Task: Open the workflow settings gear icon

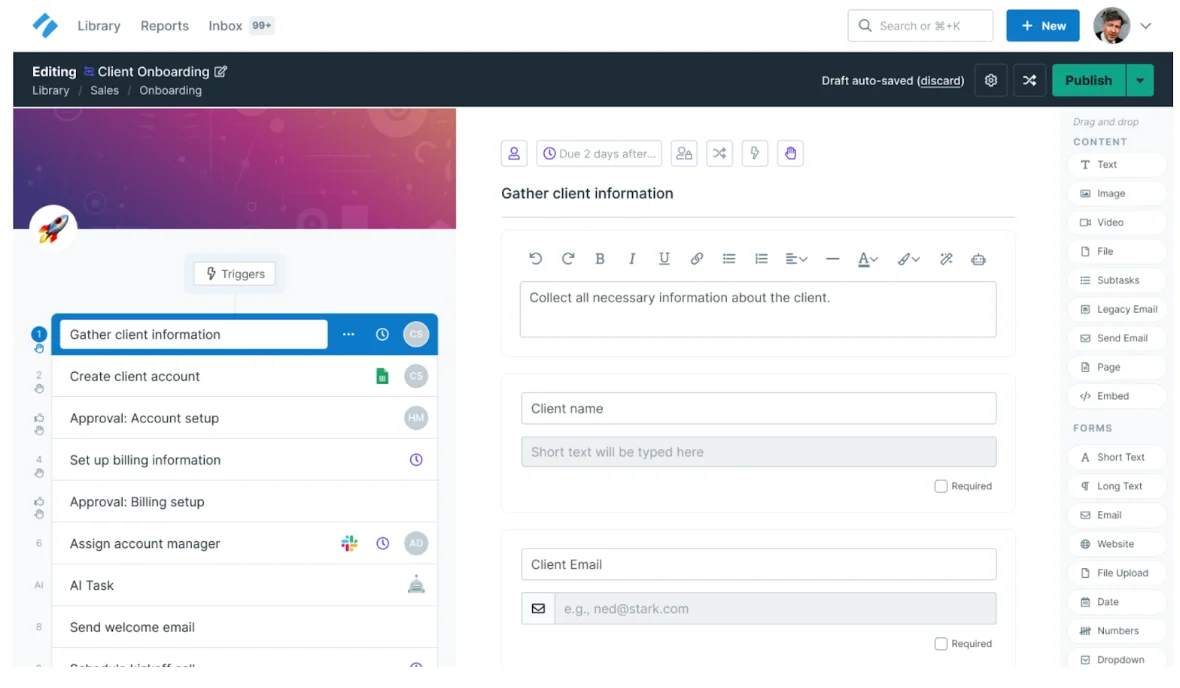Action: (x=990, y=80)
